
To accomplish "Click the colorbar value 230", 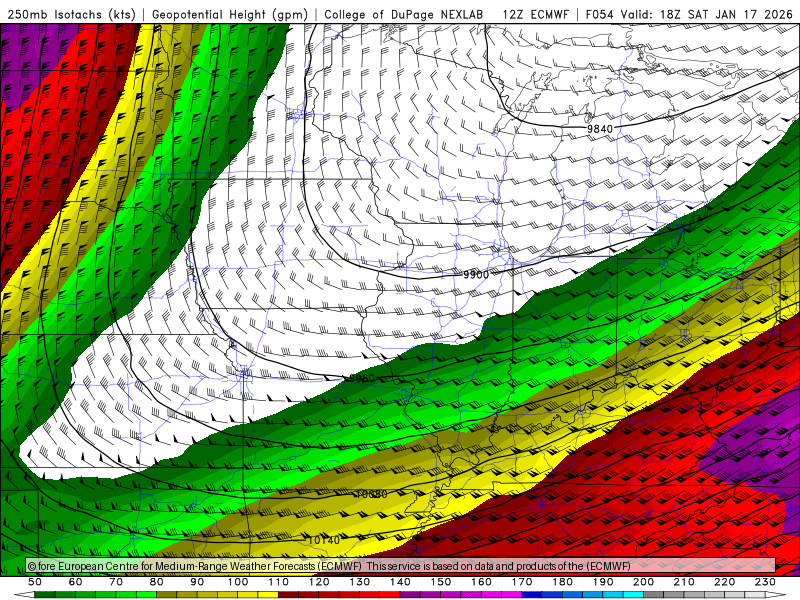I will pos(765,582).
